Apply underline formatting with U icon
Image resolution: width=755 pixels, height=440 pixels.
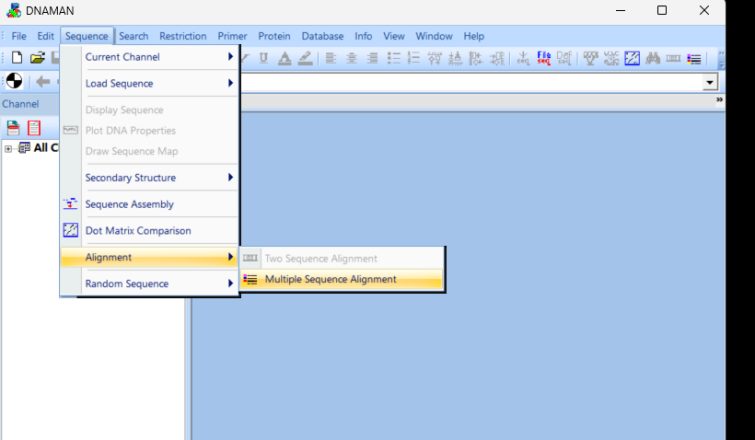pos(263,58)
